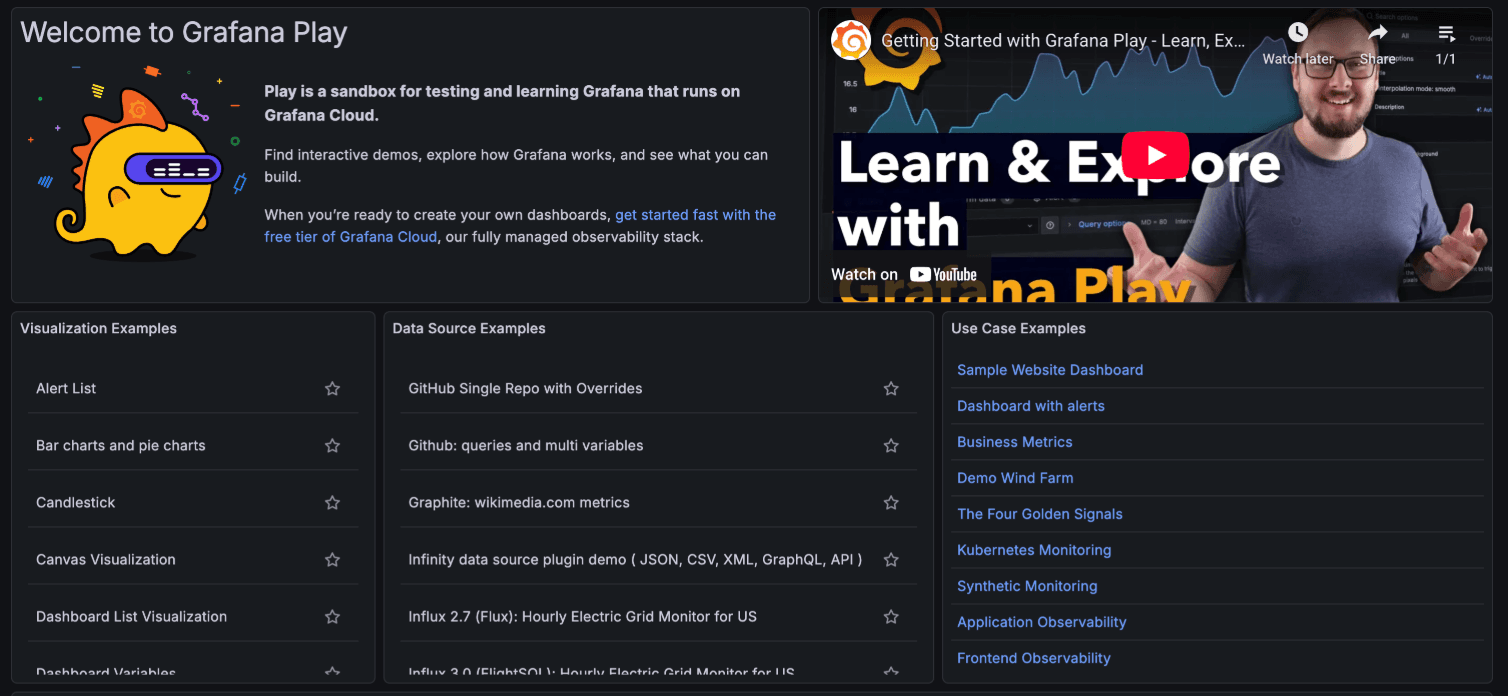This screenshot has height=696, width=1508.
Task: Click the Share arrow icon on video
Action: point(1378,33)
